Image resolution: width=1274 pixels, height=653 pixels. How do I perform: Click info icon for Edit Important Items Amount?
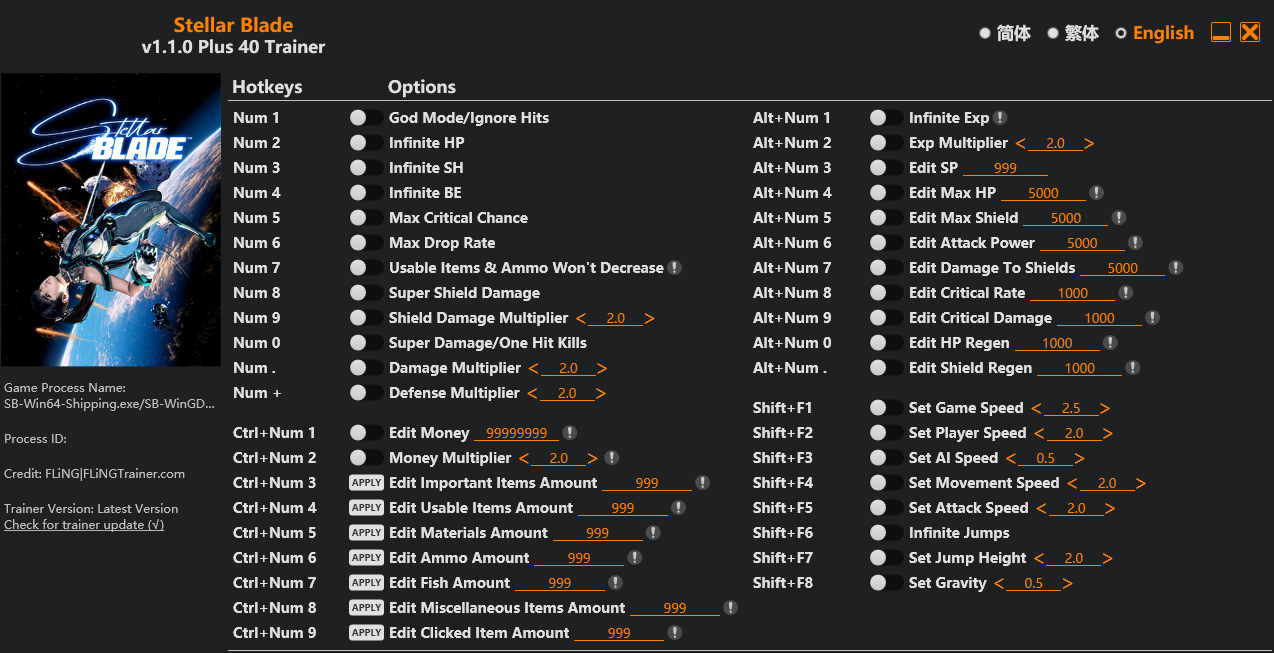pos(703,483)
